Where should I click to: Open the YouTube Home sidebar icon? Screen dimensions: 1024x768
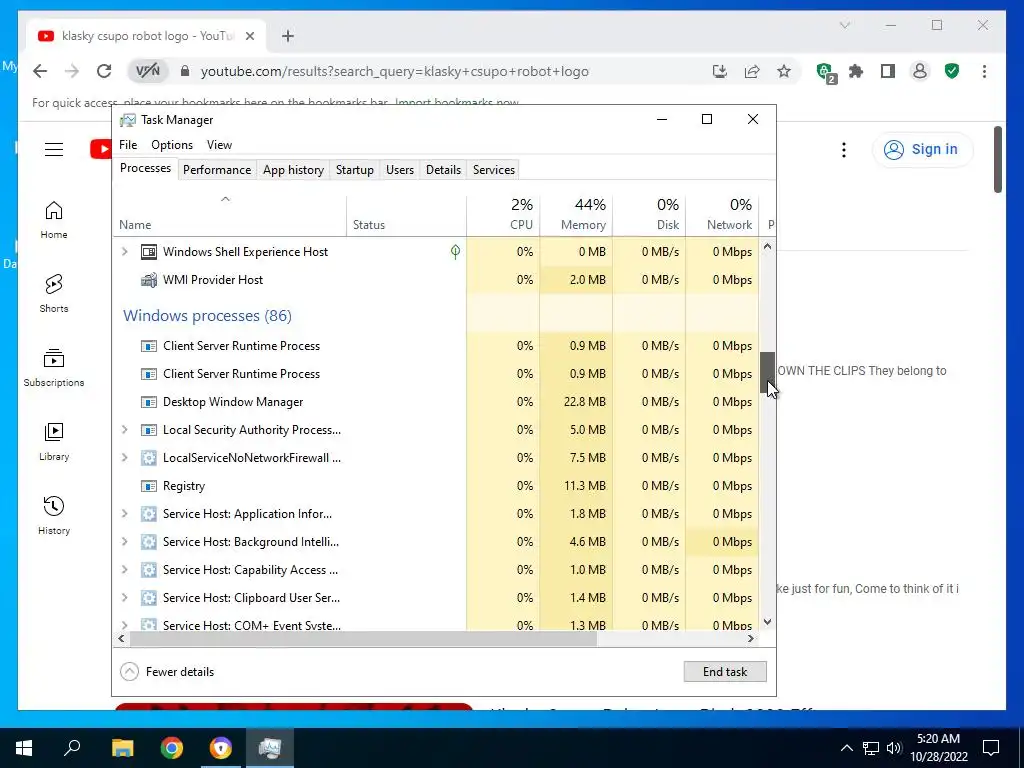(x=54, y=219)
